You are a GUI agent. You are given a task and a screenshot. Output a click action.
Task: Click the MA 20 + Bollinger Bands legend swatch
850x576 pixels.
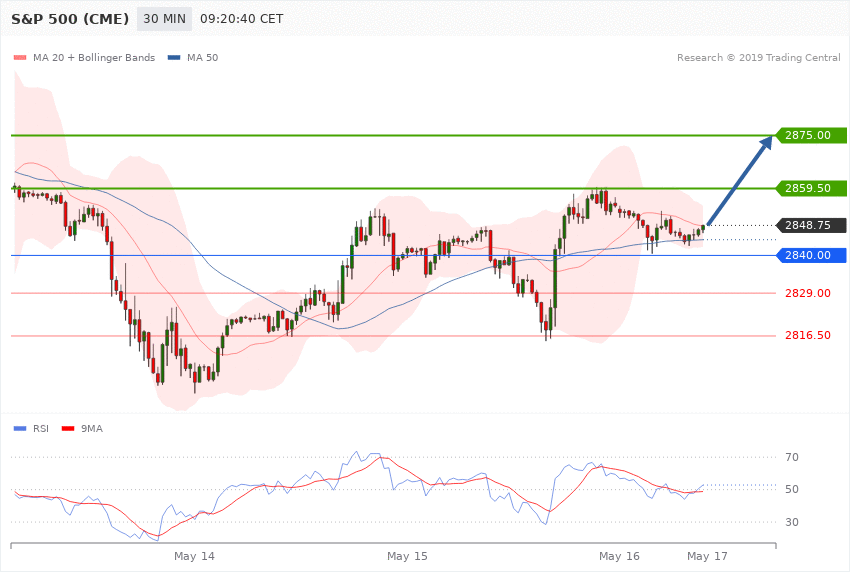tap(20, 58)
